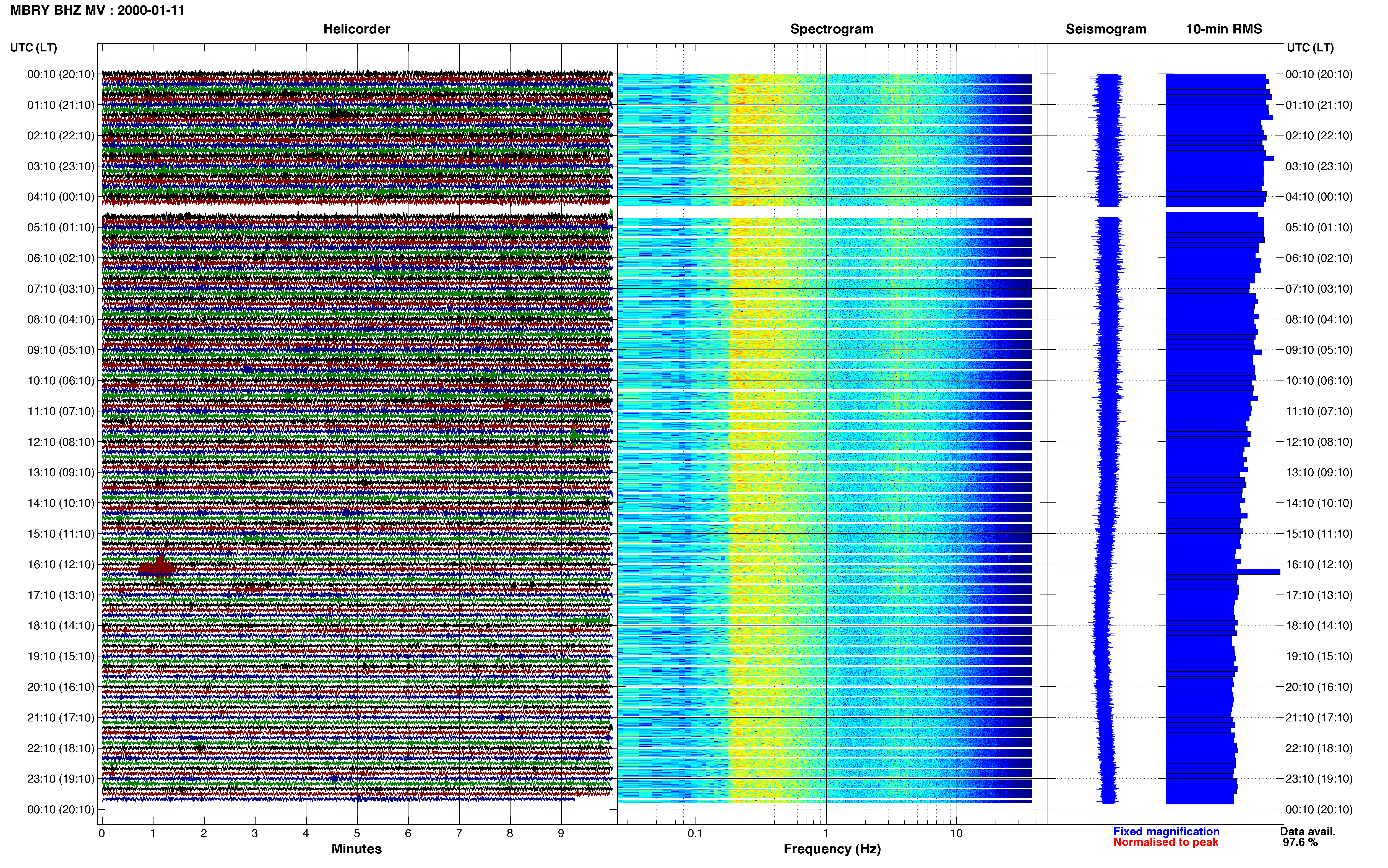Click the right '23:10 (19:10)' time label
This screenshot has height=868, width=1388.
pos(1319,779)
